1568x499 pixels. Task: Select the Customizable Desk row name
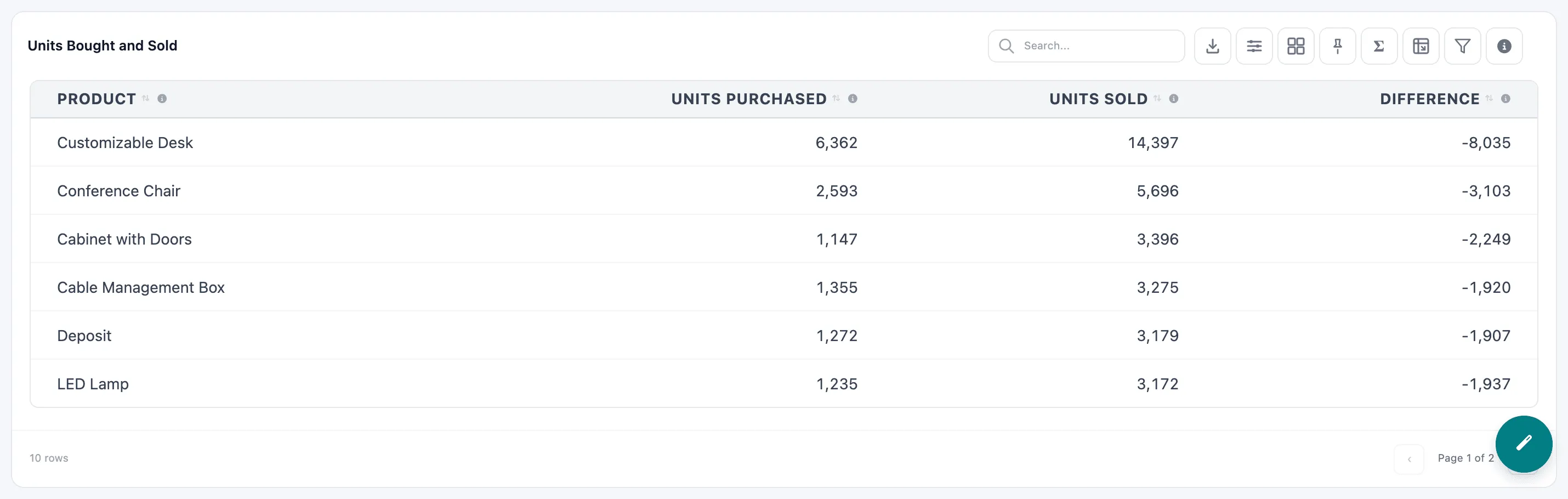(x=125, y=143)
